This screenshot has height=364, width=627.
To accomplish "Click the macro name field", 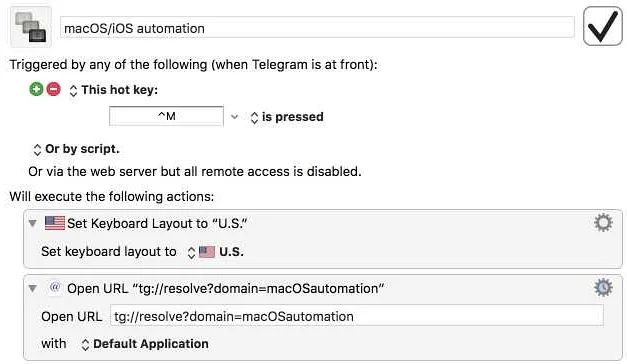I will click(x=317, y=28).
